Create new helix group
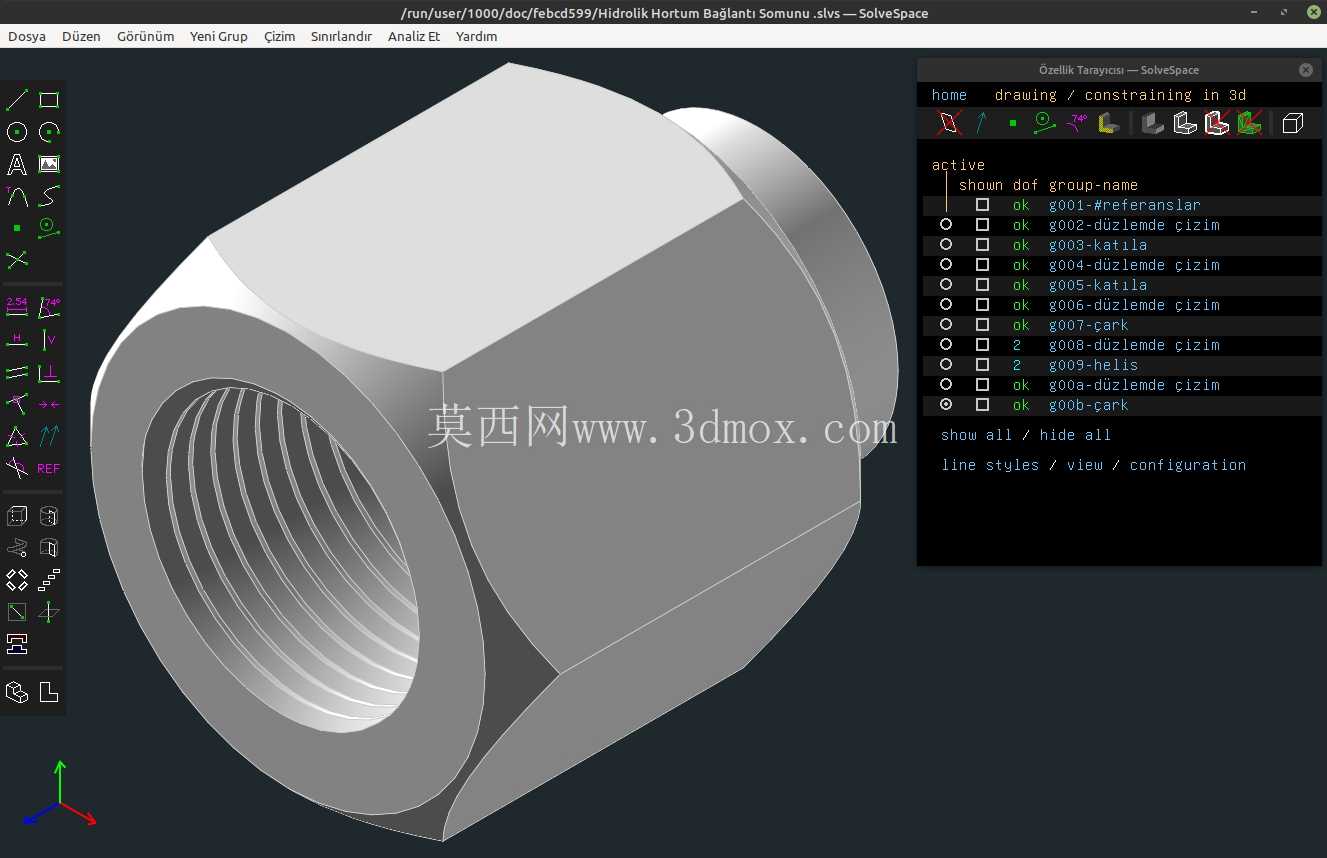This screenshot has width=1327, height=858. [17, 548]
